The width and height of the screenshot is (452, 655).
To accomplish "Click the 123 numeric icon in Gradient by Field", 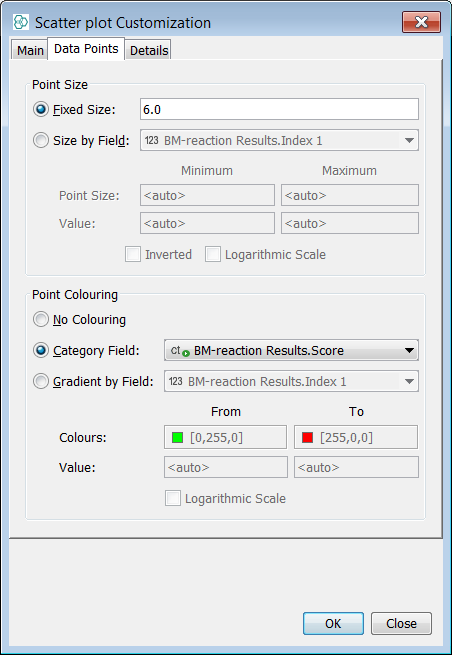I will 175,381.
